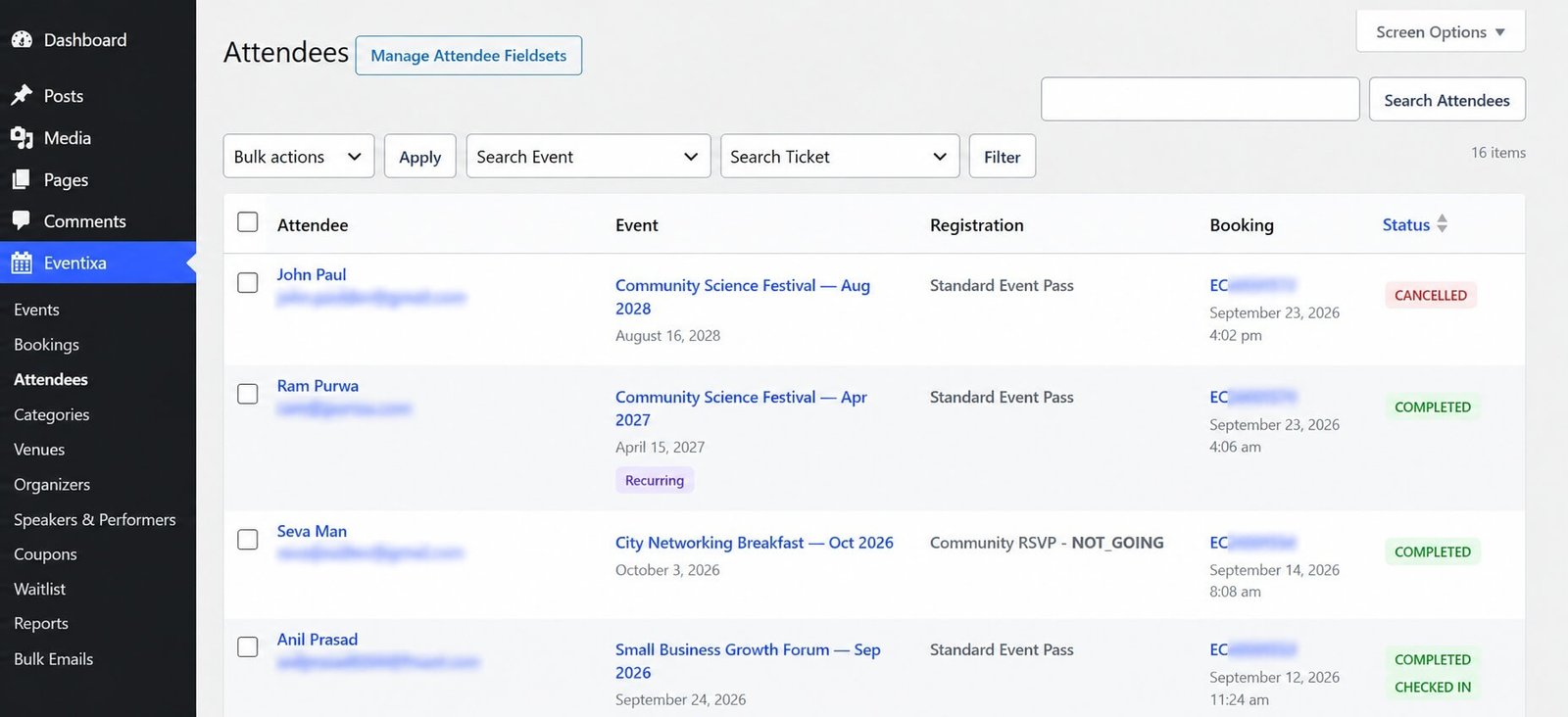Image resolution: width=1568 pixels, height=717 pixels.
Task: Toggle the select-all attendees checkbox
Action: coord(248,222)
